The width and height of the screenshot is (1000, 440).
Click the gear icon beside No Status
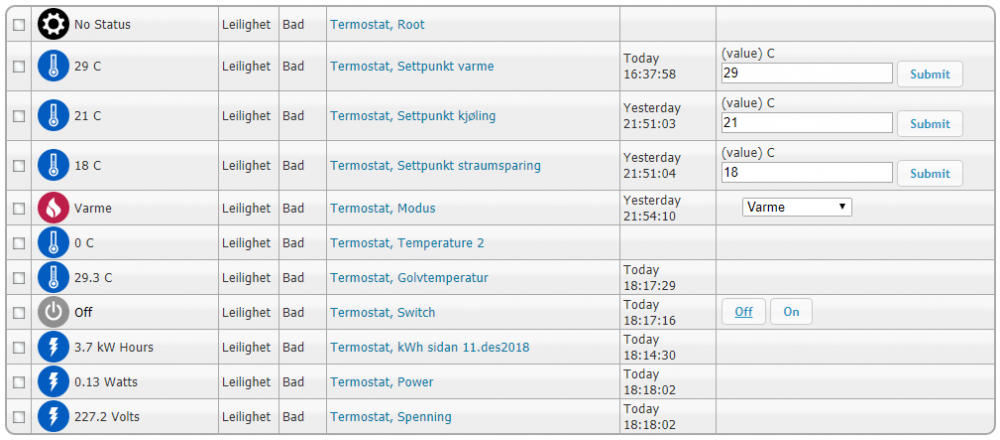pos(54,24)
